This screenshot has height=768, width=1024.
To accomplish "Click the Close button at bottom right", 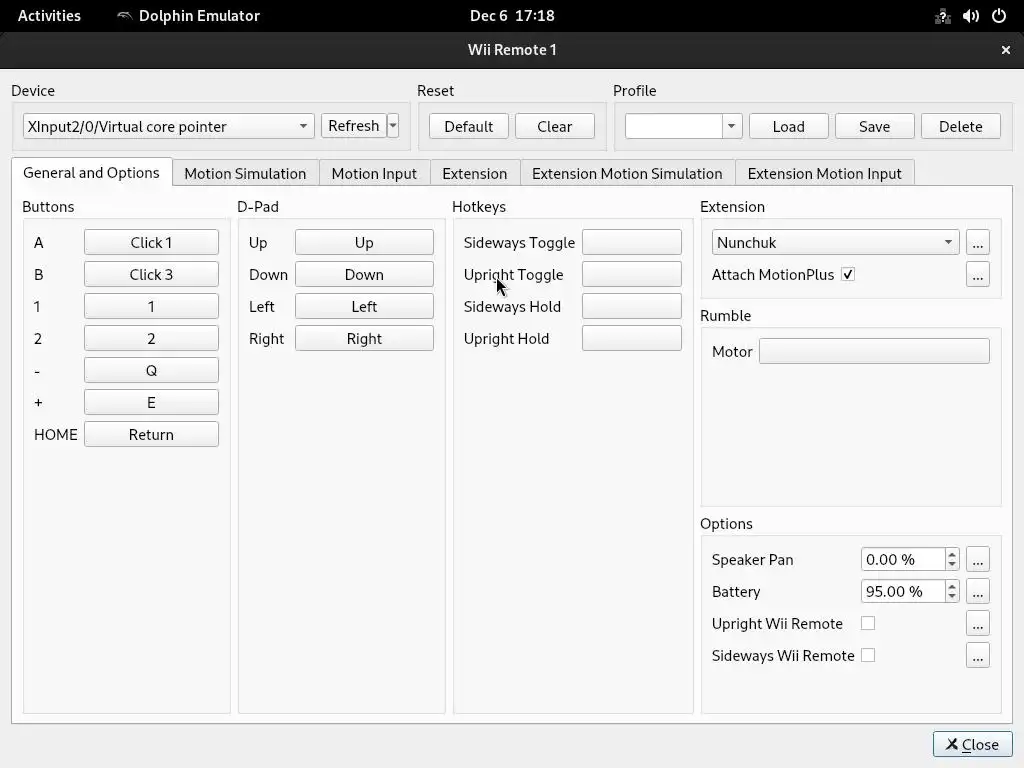I will tap(972, 744).
